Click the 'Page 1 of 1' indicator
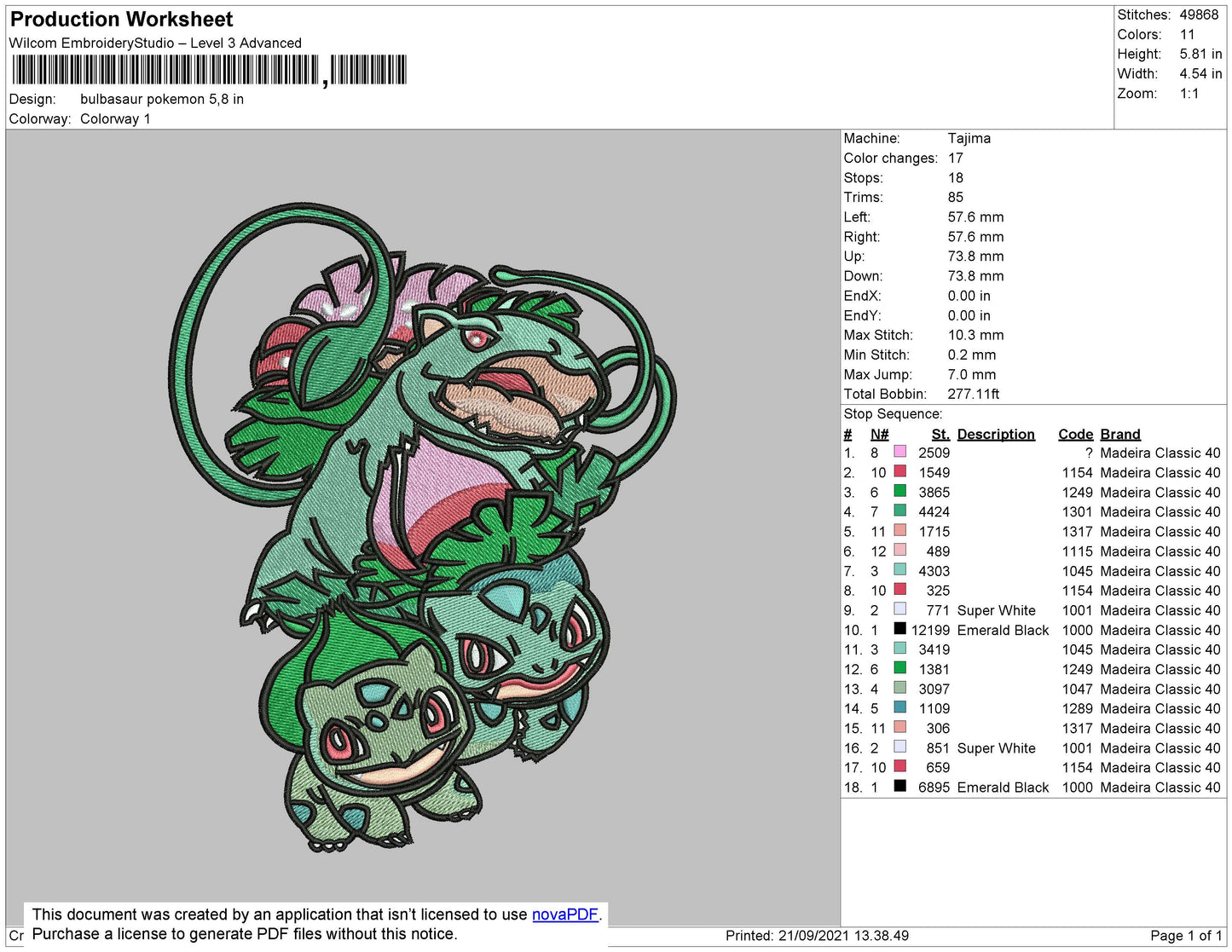Image resolution: width=1232 pixels, height=952 pixels. (1186, 936)
